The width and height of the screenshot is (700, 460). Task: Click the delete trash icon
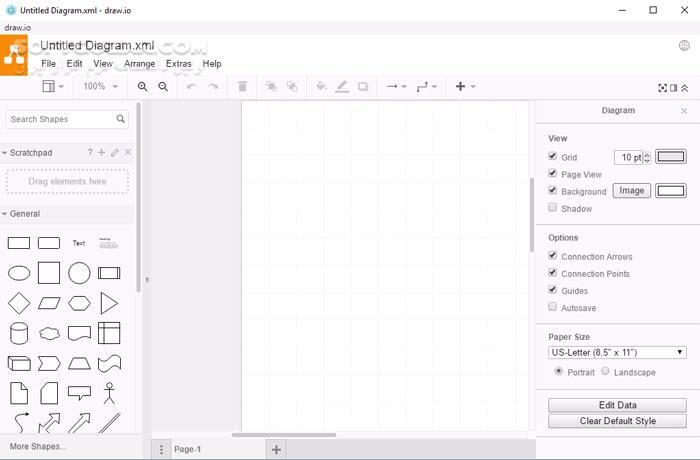coord(242,86)
